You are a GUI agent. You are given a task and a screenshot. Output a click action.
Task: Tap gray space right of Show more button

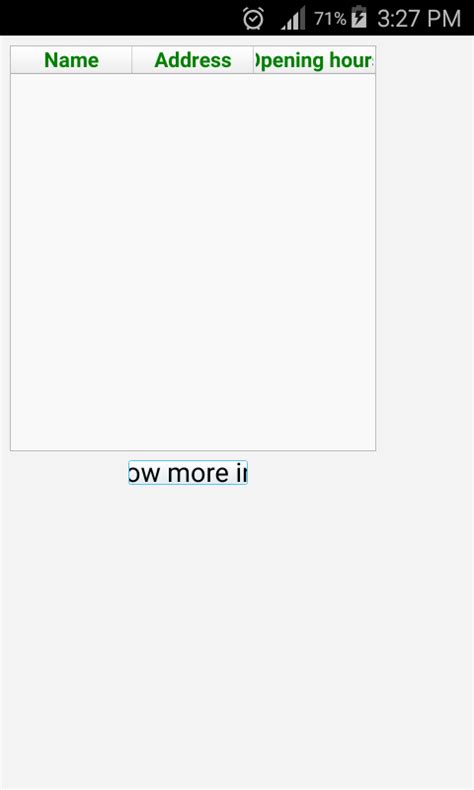360,473
